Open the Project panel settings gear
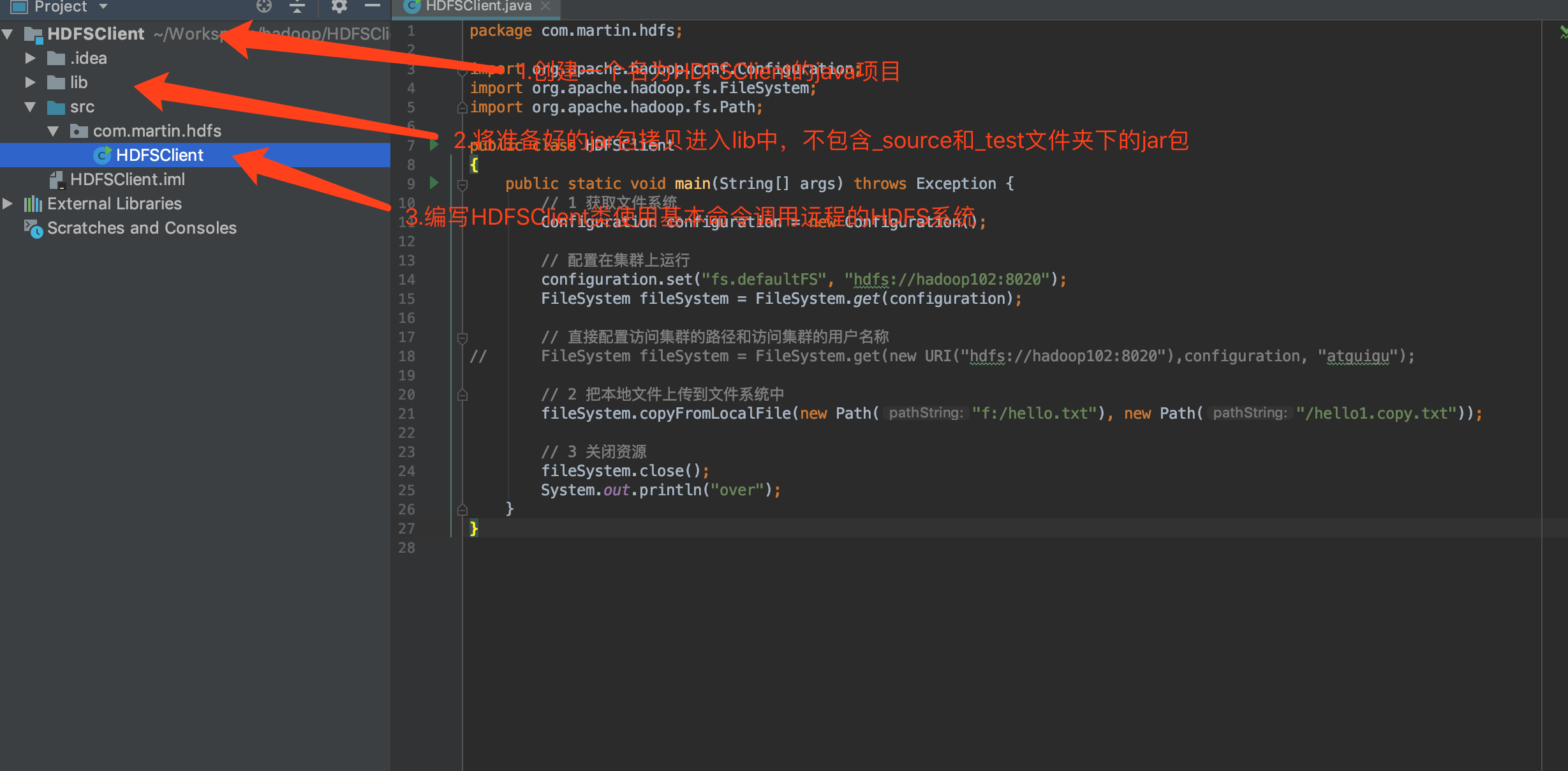Image resolution: width=1568 pixels, height=771 pixels. pyautogui.click(x=339, y=6)
